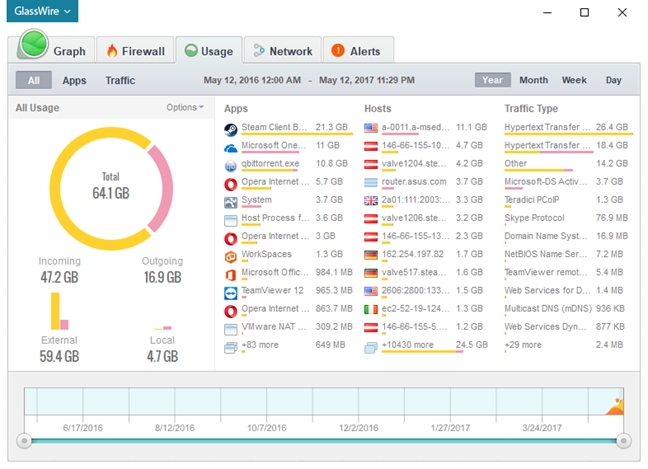Open the GlassWire main menu dropdown

click(42, 11)
